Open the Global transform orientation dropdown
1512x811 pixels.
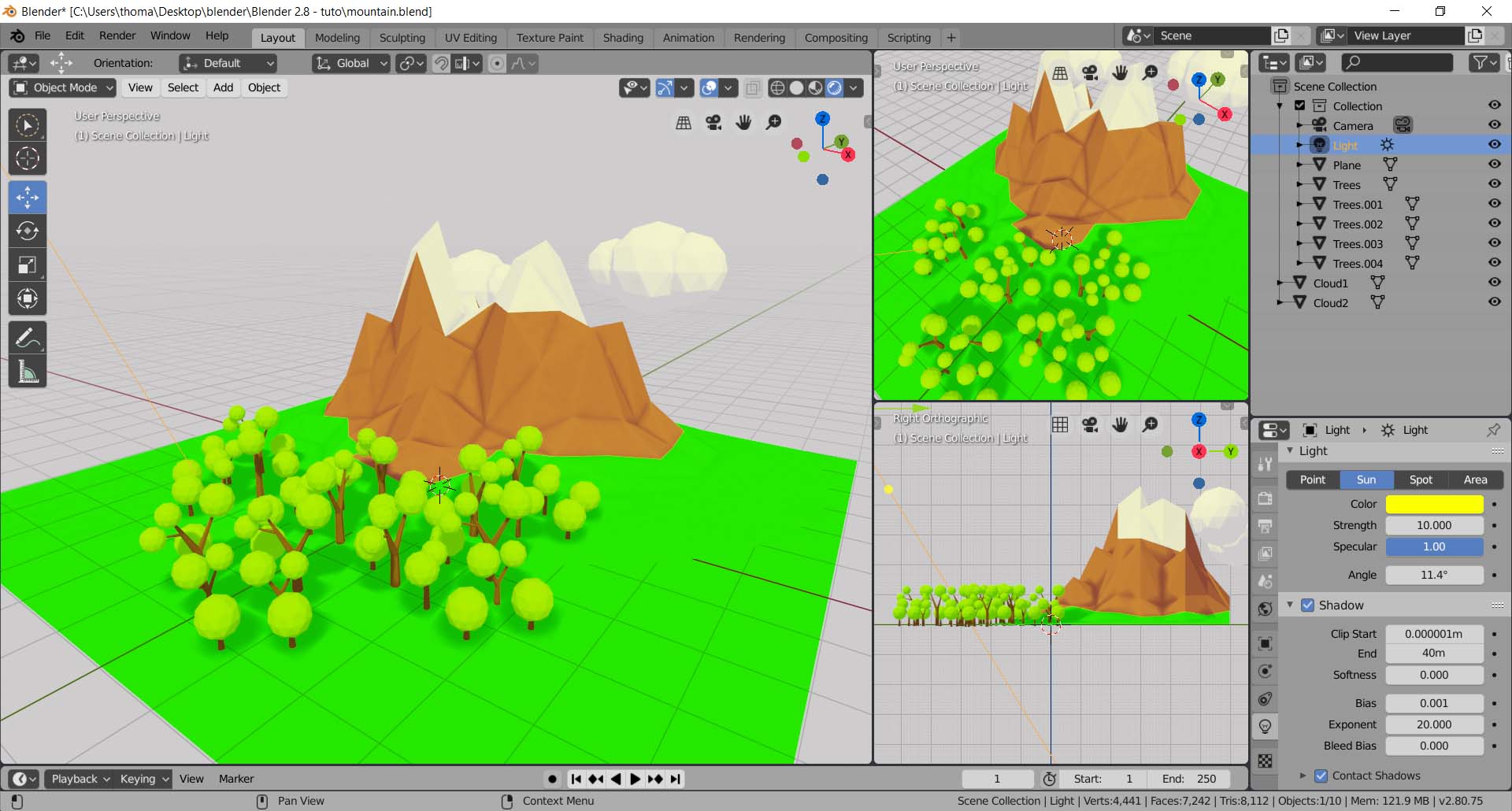point(351,63)
